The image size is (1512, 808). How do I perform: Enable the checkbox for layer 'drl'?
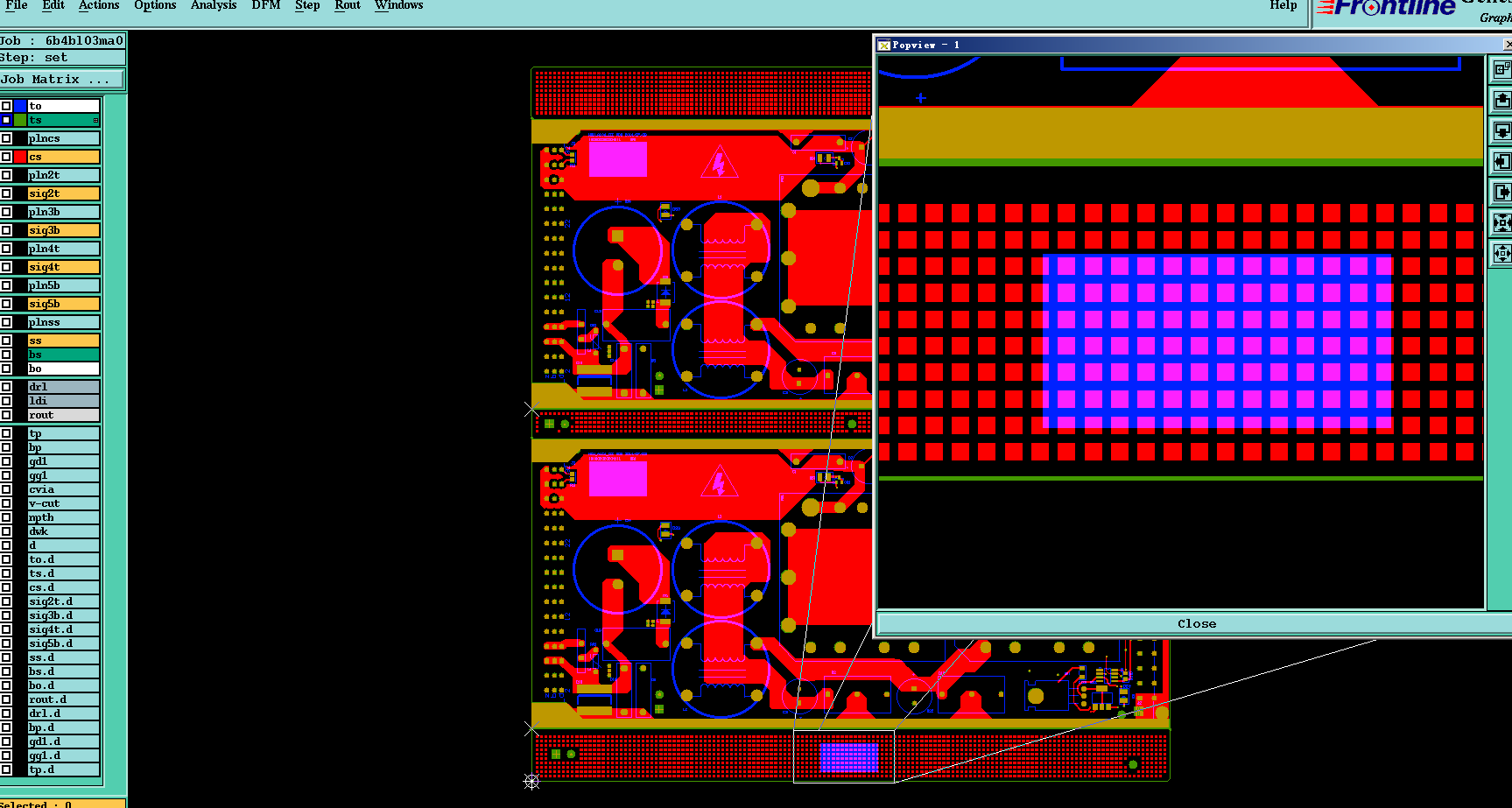point(6,387)
